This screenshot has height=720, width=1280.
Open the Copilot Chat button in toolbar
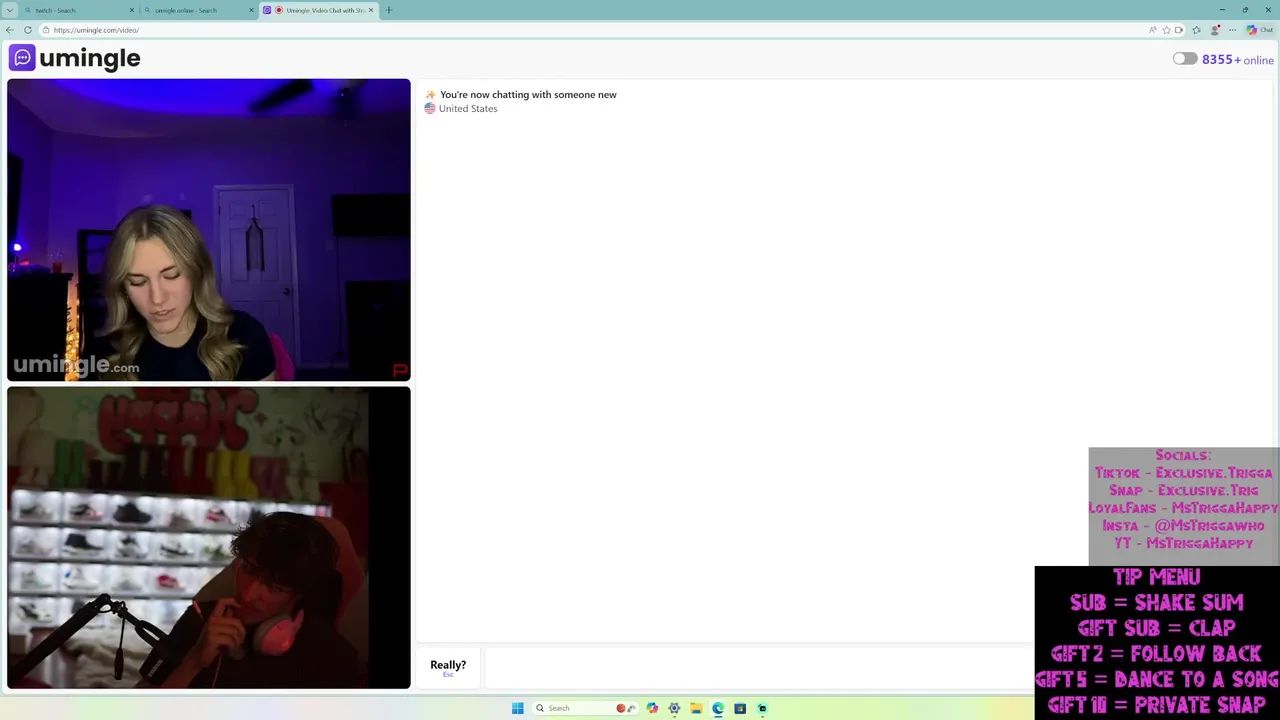pos(1259,30)
